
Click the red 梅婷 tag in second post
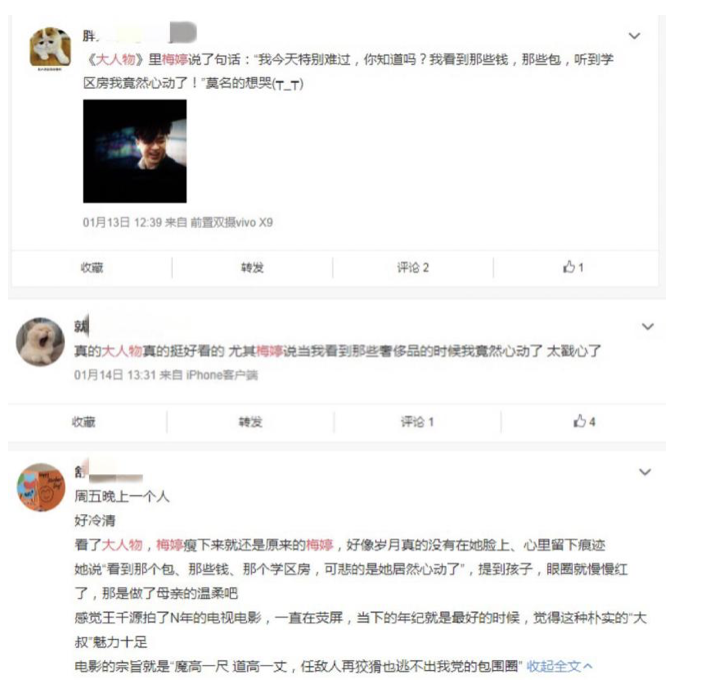269,351
